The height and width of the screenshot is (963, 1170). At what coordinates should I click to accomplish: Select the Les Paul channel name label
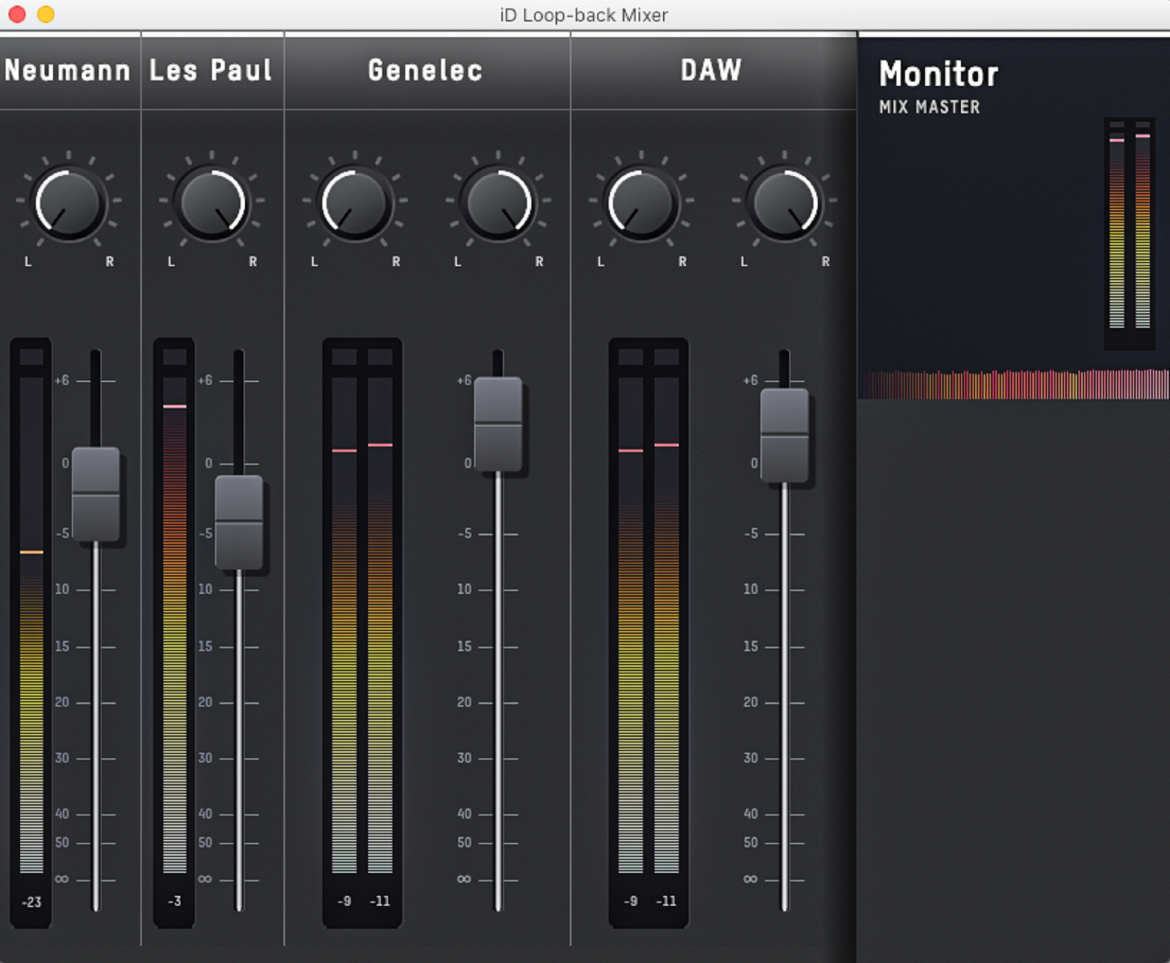pos(211,70)
